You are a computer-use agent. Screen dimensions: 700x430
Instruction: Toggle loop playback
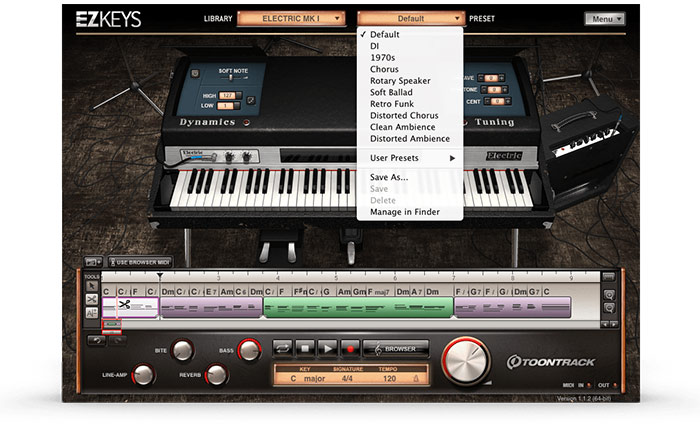coord(283,349)
